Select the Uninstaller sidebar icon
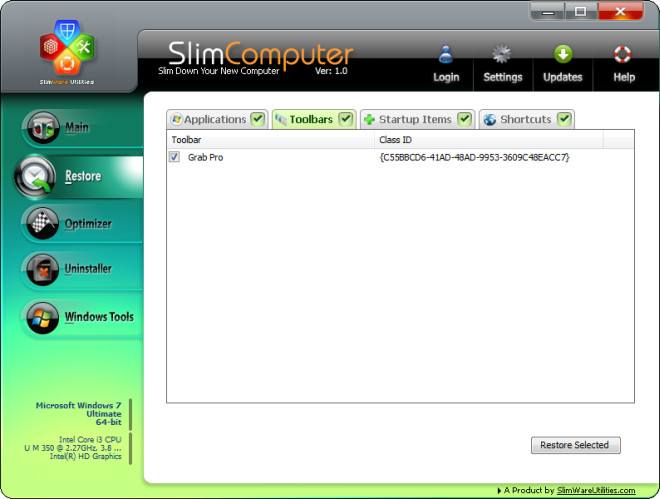This screenshot has height=499, width=660. 42,270
